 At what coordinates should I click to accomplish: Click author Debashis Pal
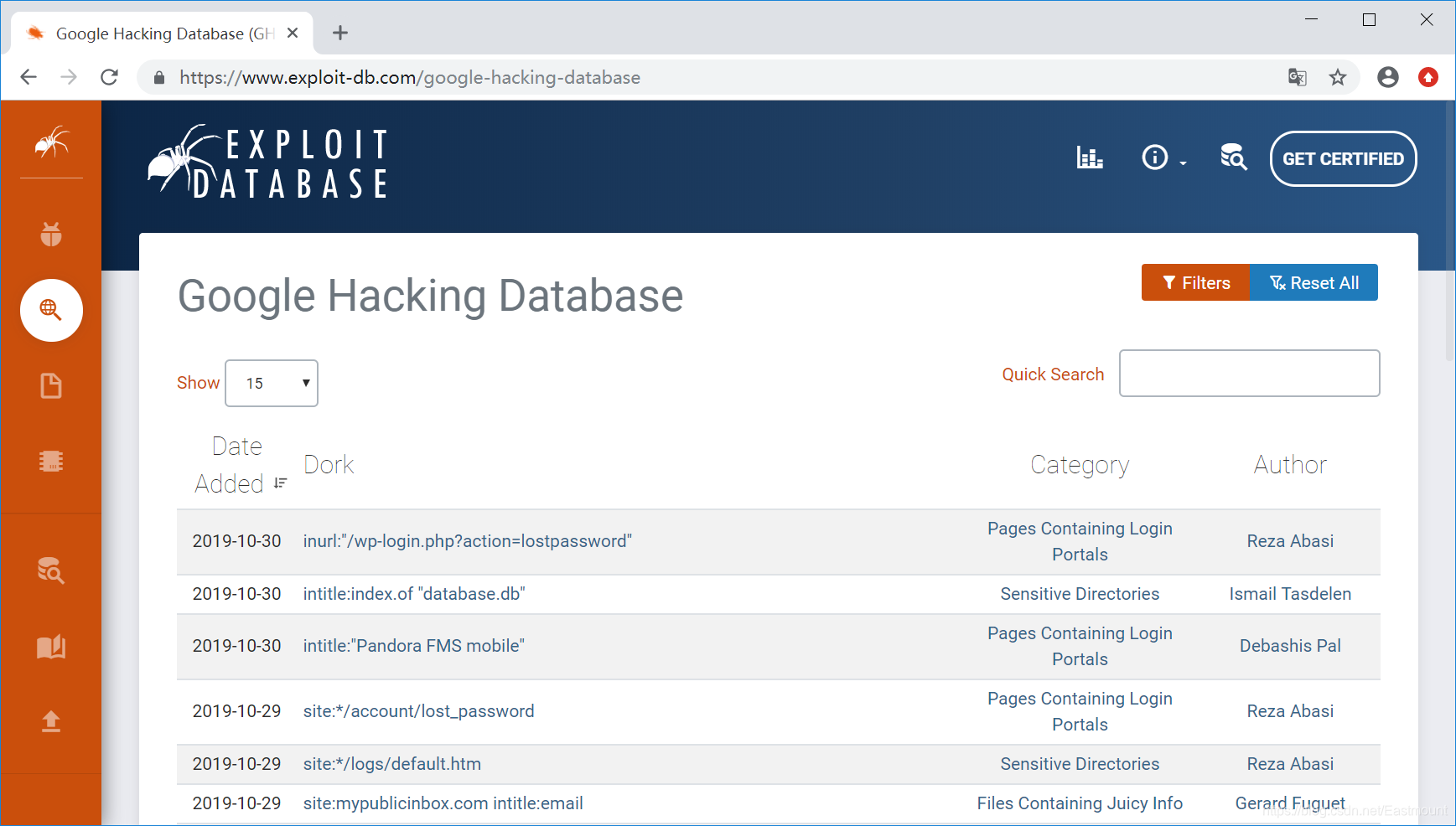tap(1290, 646)
